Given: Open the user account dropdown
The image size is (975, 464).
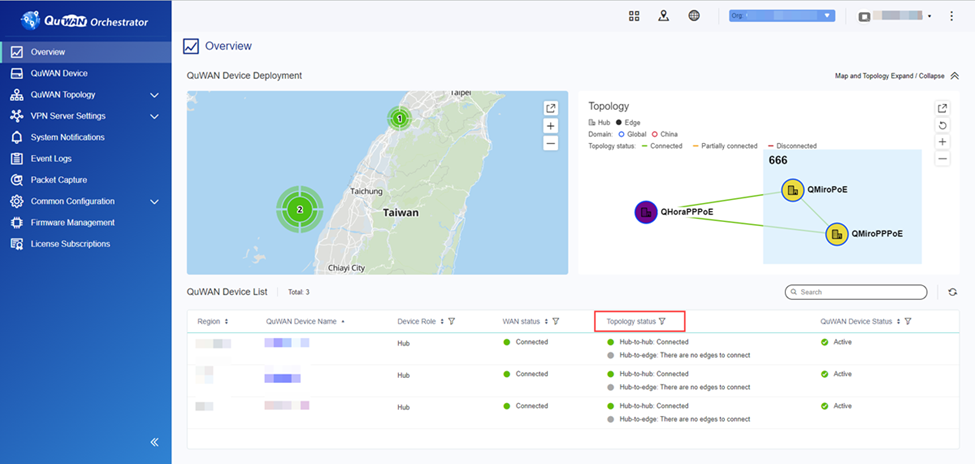Looking at the screenshot, I should tap(895, 16).
